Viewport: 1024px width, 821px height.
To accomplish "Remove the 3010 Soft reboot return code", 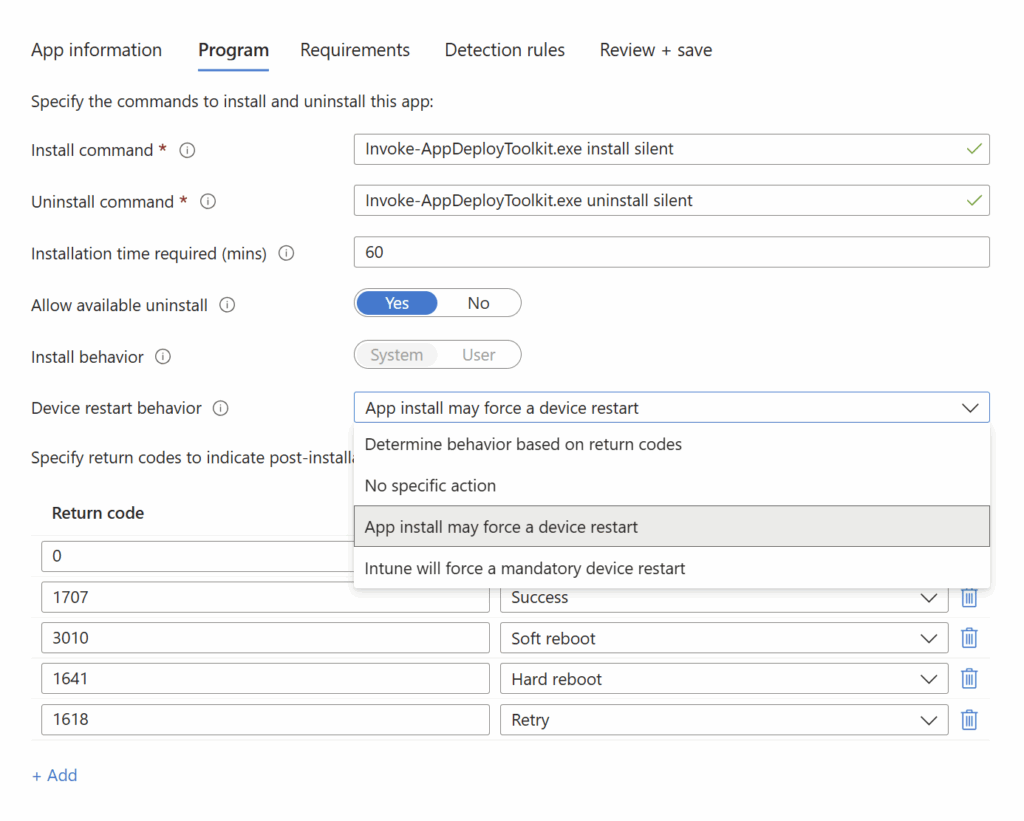I will (x=968, y=637).
